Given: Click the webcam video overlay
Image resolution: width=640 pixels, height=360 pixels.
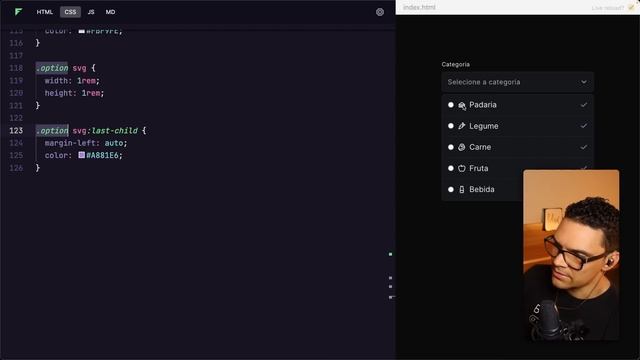Looking at the screenshot, I should tap(571, 255).
